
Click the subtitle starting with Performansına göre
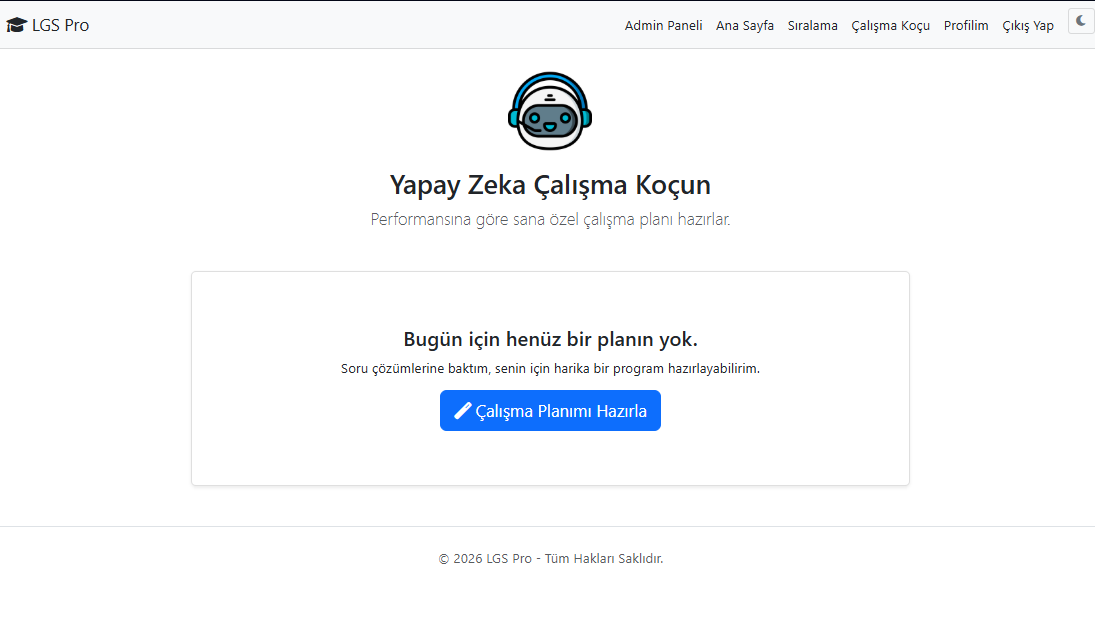tap(550, 219)
